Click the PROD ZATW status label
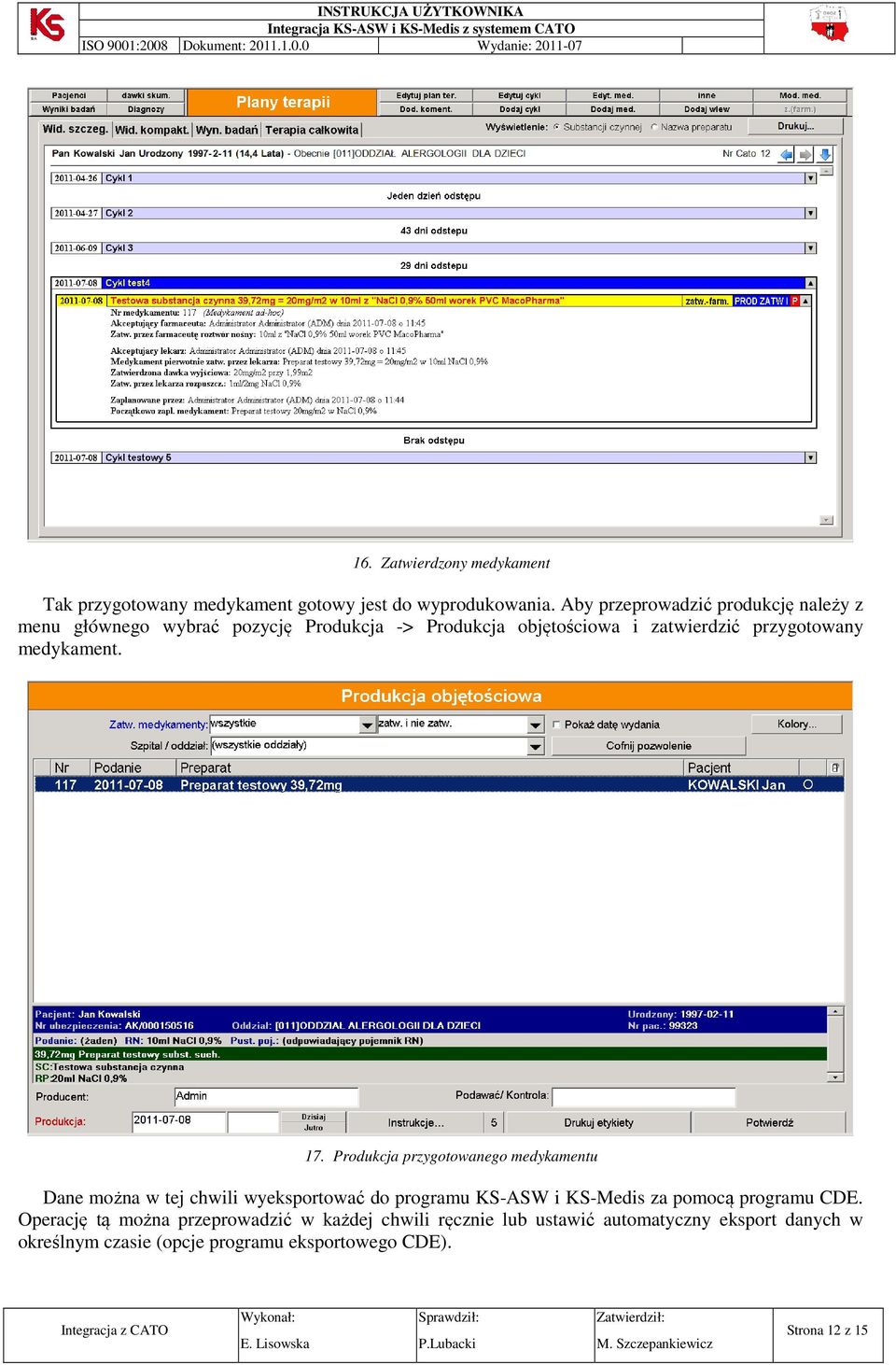This screenshot has width=896, height=1365. 761,301
